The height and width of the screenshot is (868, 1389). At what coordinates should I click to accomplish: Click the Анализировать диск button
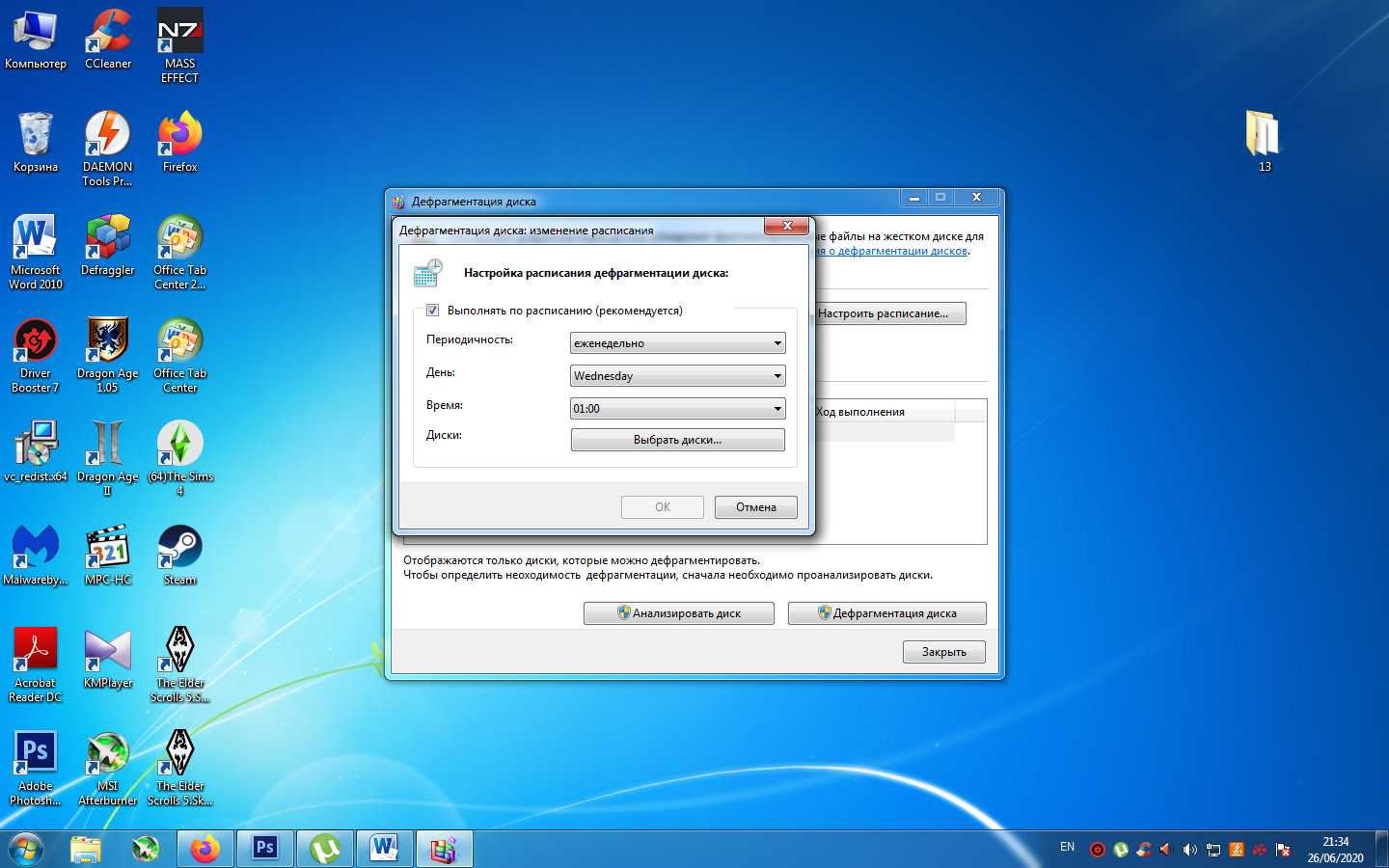point(679,613)
